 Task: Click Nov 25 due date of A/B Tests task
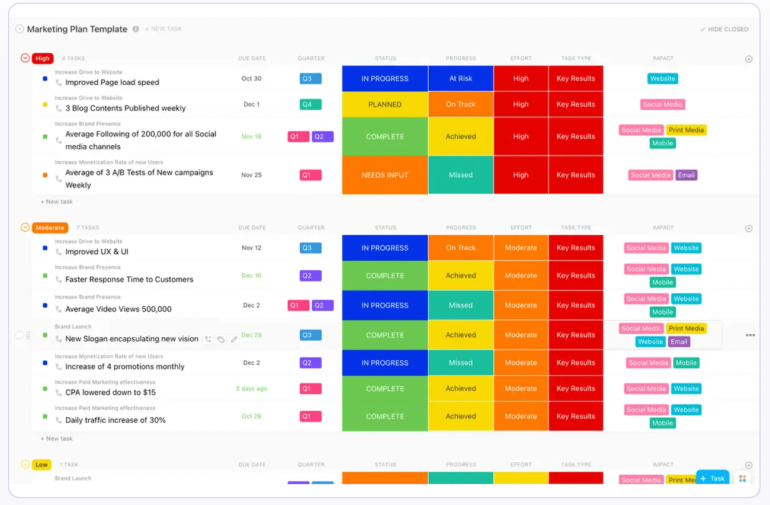(251, 175)
